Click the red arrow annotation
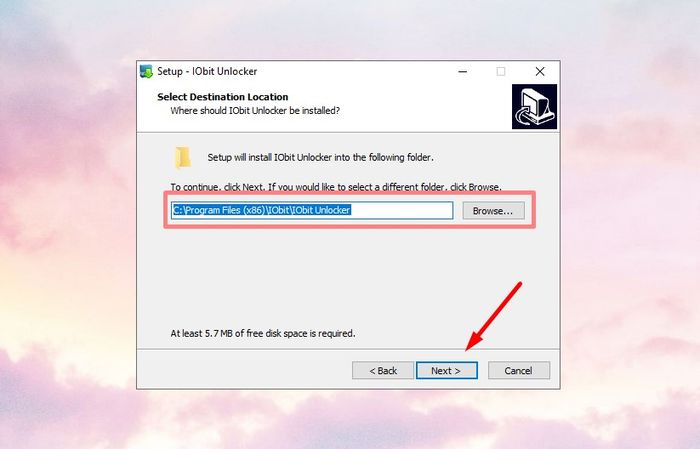Viewport: 700px width, 449px height. (493, 316)
